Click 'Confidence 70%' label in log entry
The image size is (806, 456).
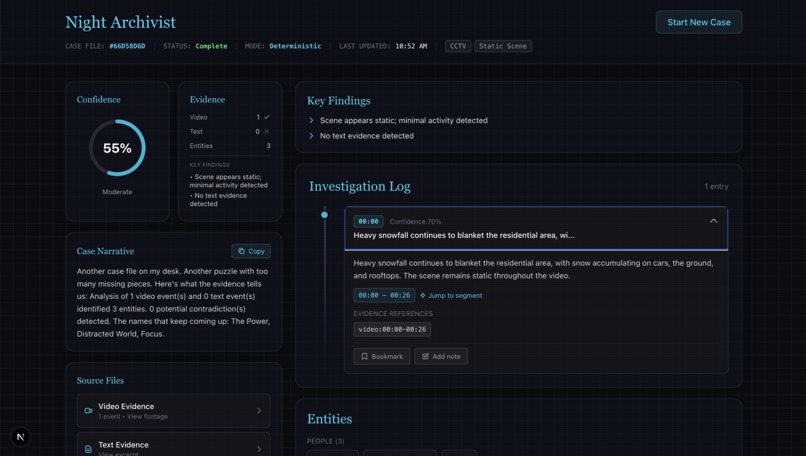415,222
